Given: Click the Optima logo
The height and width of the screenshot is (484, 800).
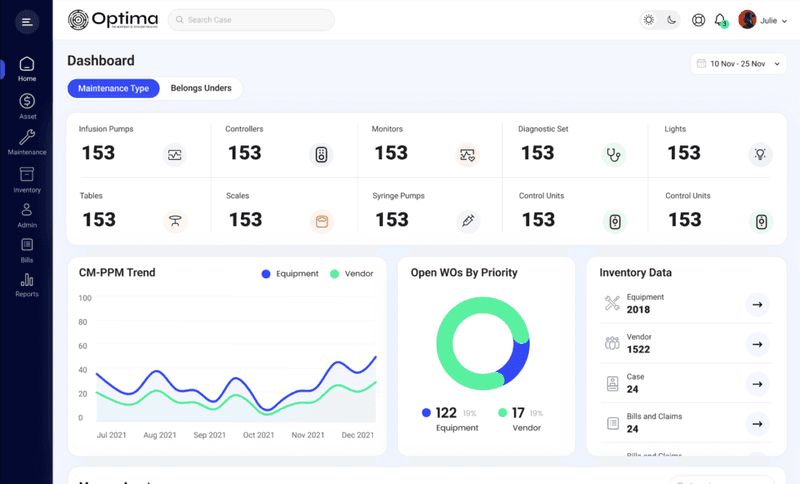Looking at the screenshot, I should pos(113,20).
